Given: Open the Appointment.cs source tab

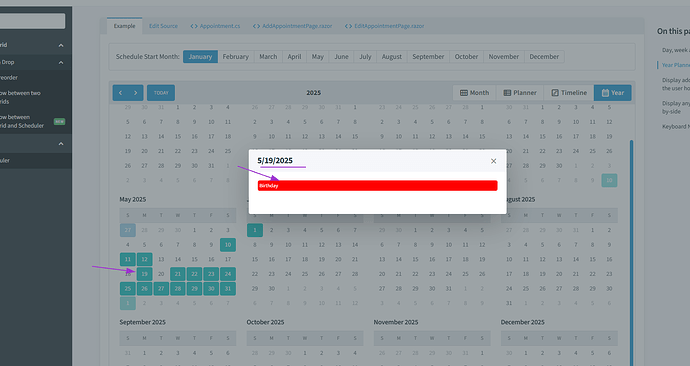Looking at the screenshot, I should tap(215, 26).
